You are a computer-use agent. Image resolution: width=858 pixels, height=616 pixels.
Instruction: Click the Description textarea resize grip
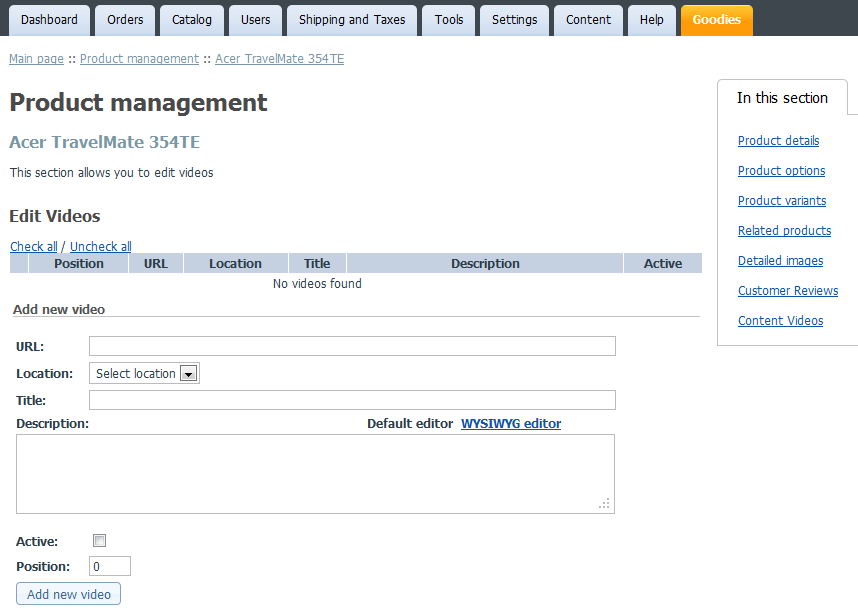[605, 504]
